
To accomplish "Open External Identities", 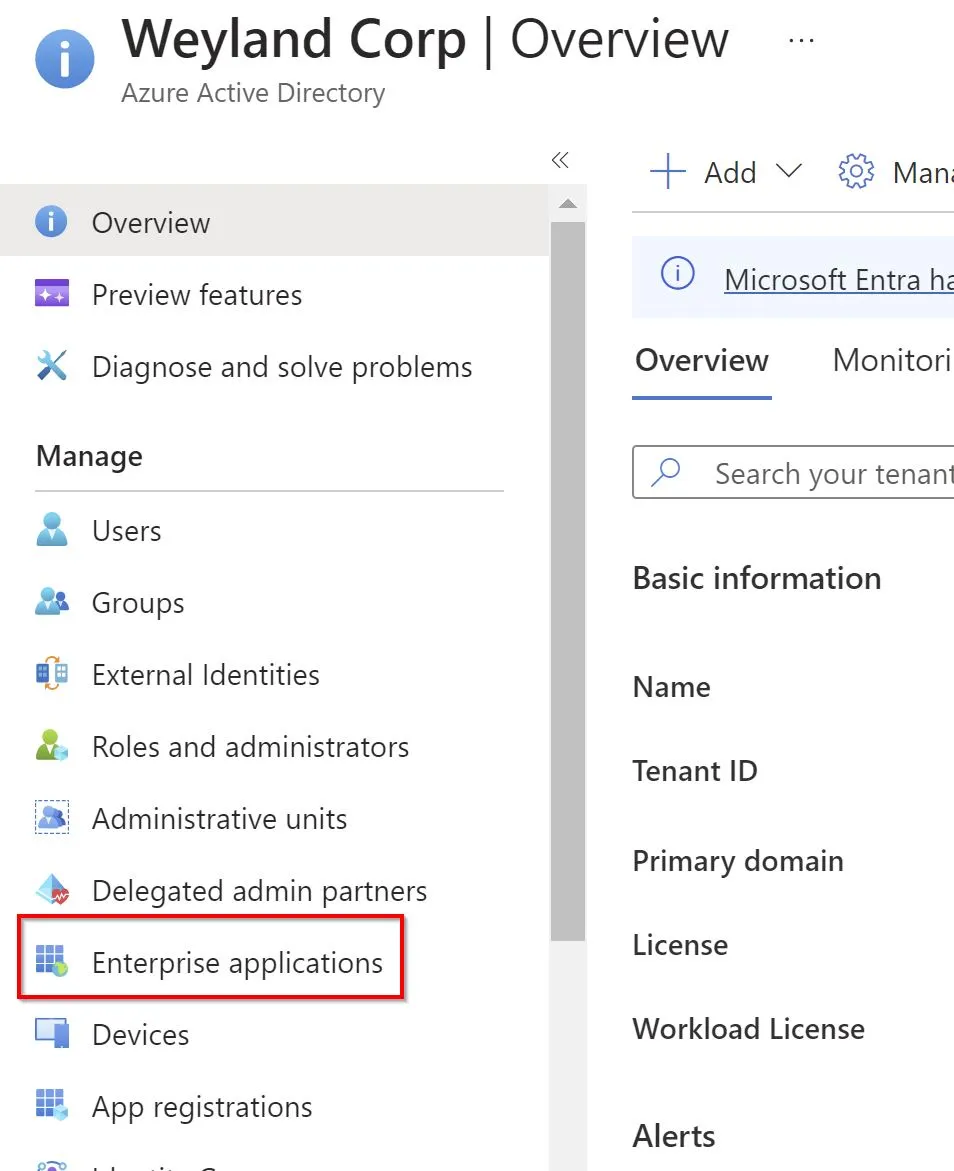I will [x=206, y=675].
